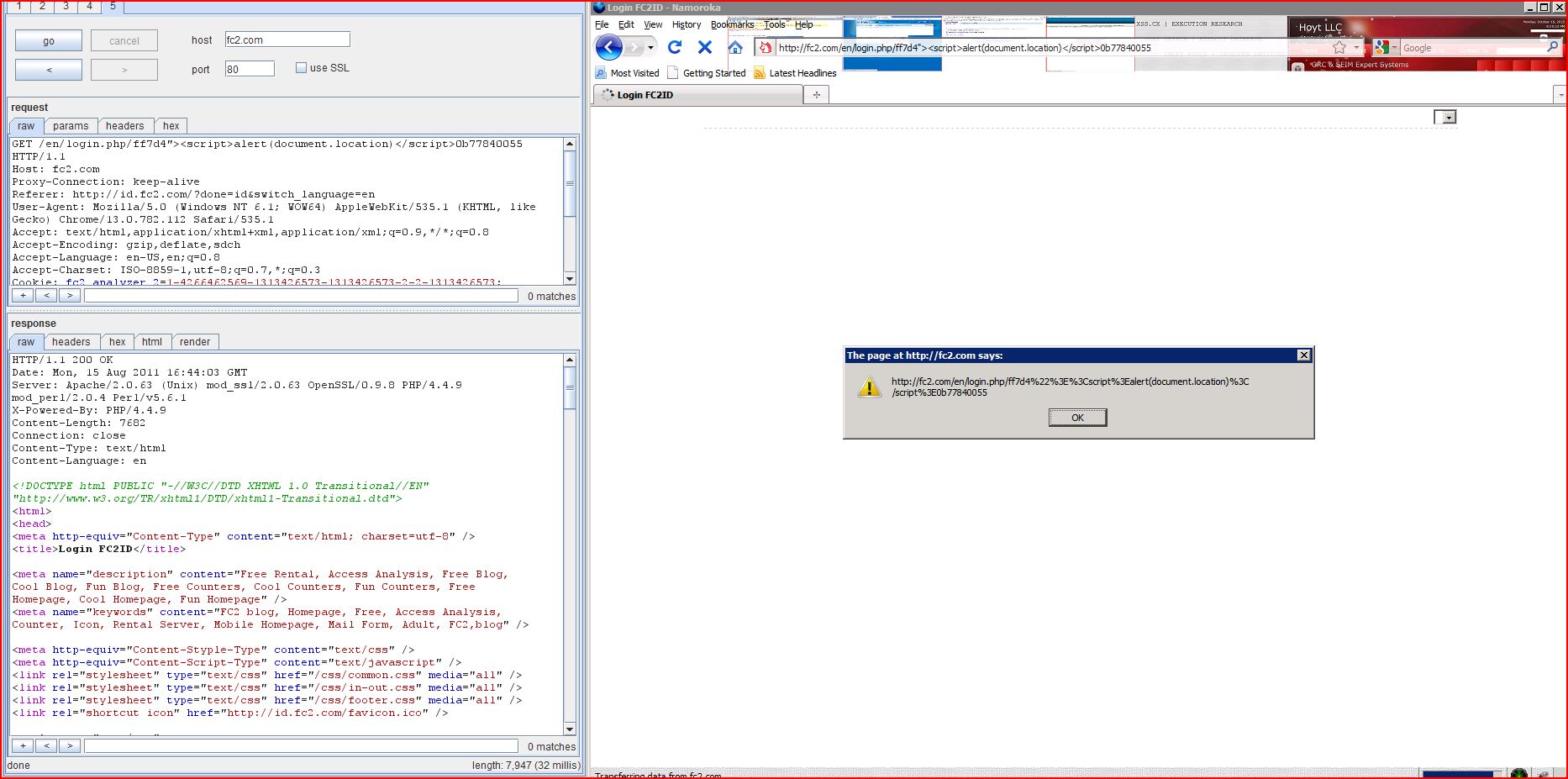Image resolution: width=1568 pixels, height=779 pixels.
Task: Open the Edit menu
Action: (x=626, y=24)
